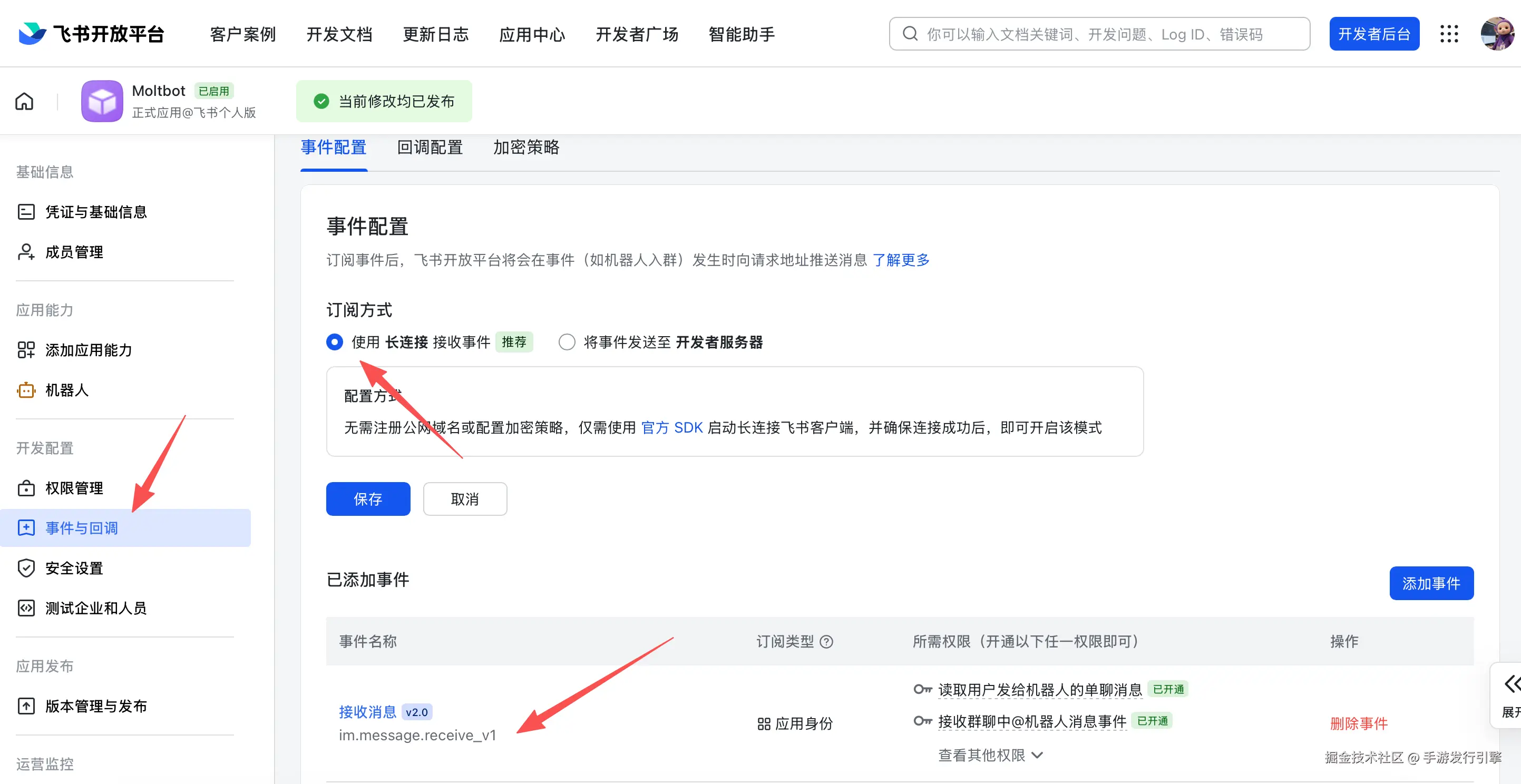The width and height of the screenshot is (1521, 784).
Task: Click the Moltbot app cube icon
Action: 102,102
